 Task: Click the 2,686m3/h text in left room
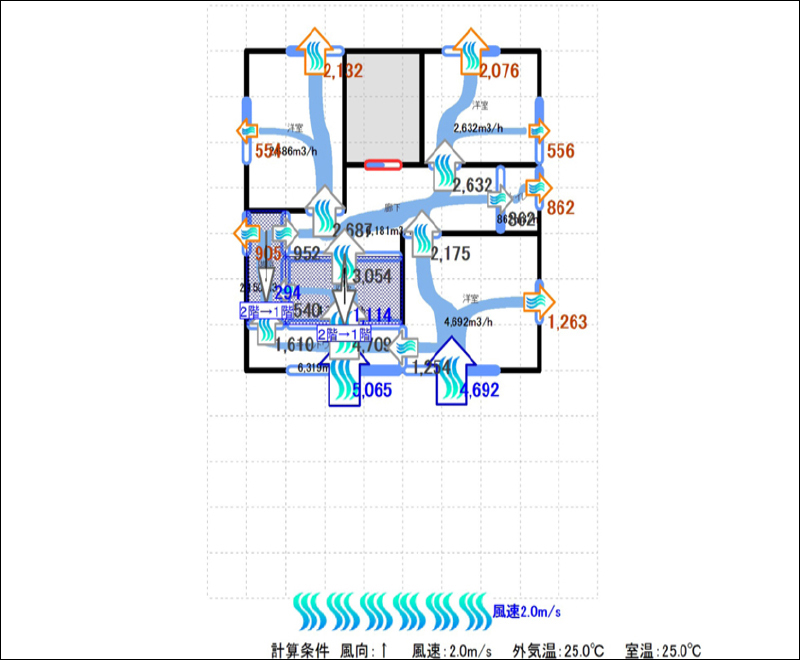tap(293, 151)
